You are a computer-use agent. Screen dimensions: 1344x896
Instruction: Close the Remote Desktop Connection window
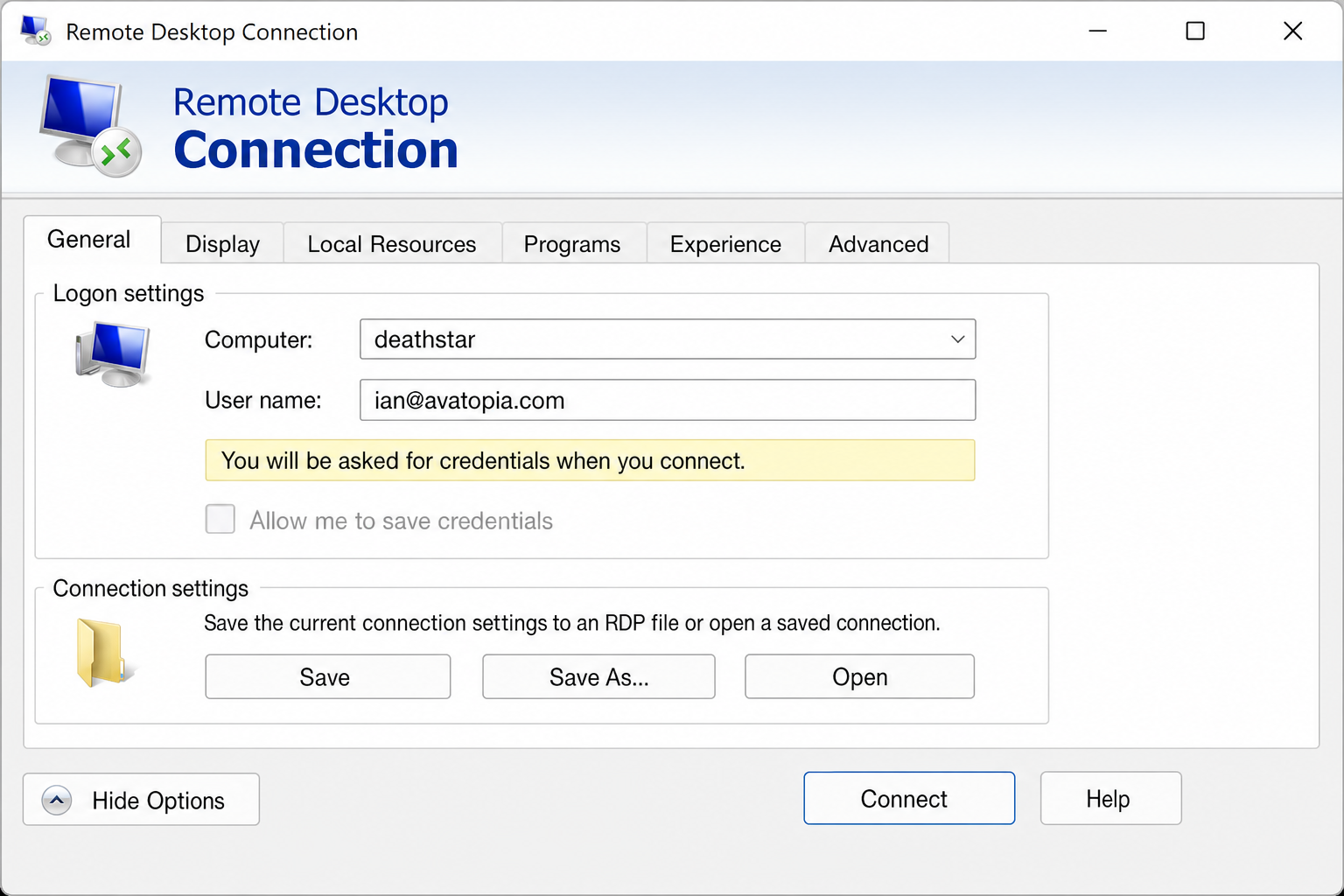point(1292,31)
